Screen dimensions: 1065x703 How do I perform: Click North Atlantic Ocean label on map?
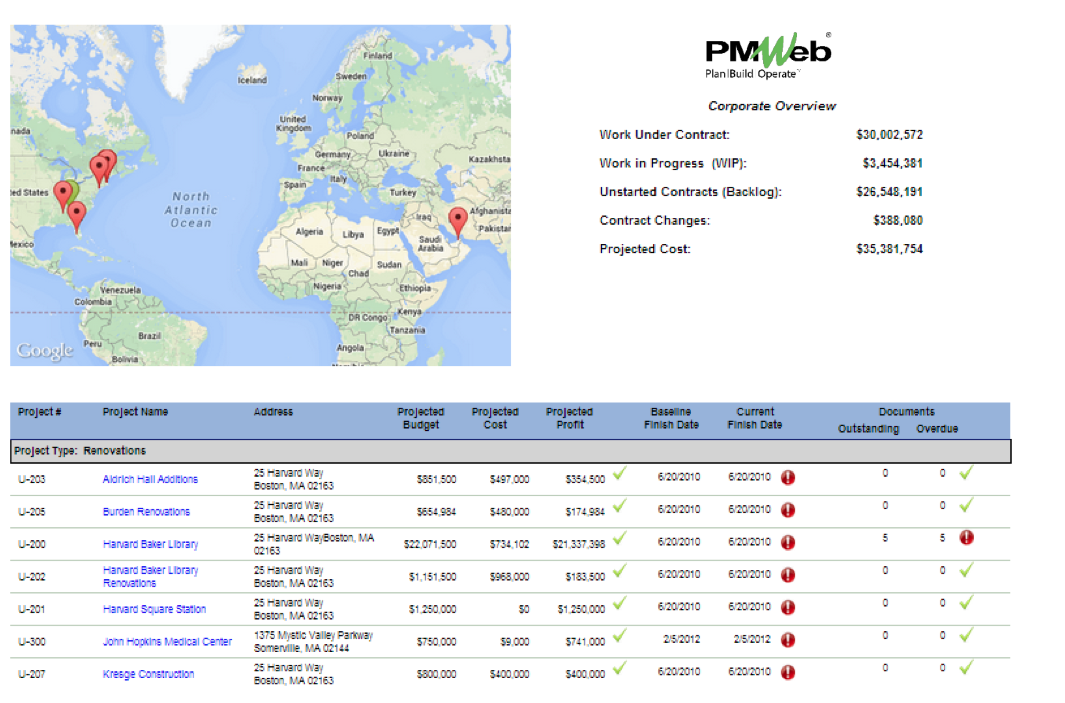pos(191,210)
